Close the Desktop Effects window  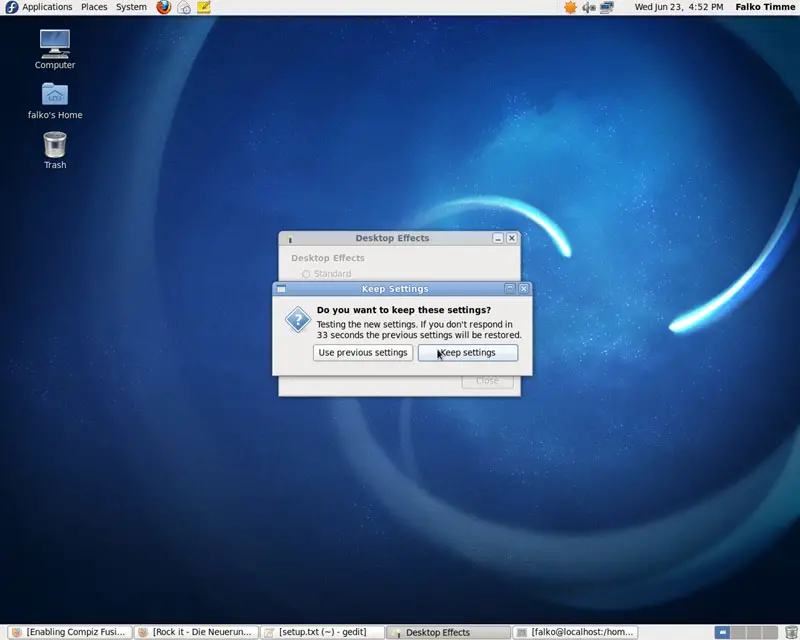tap(512, 238)
